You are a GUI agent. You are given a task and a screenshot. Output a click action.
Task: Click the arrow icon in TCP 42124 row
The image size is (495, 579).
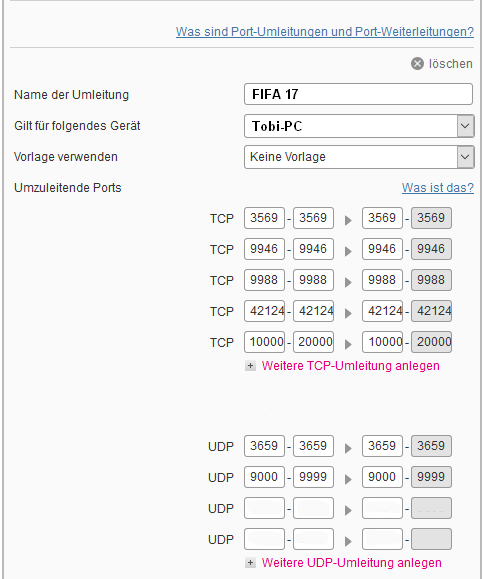[x=348, y=314]
